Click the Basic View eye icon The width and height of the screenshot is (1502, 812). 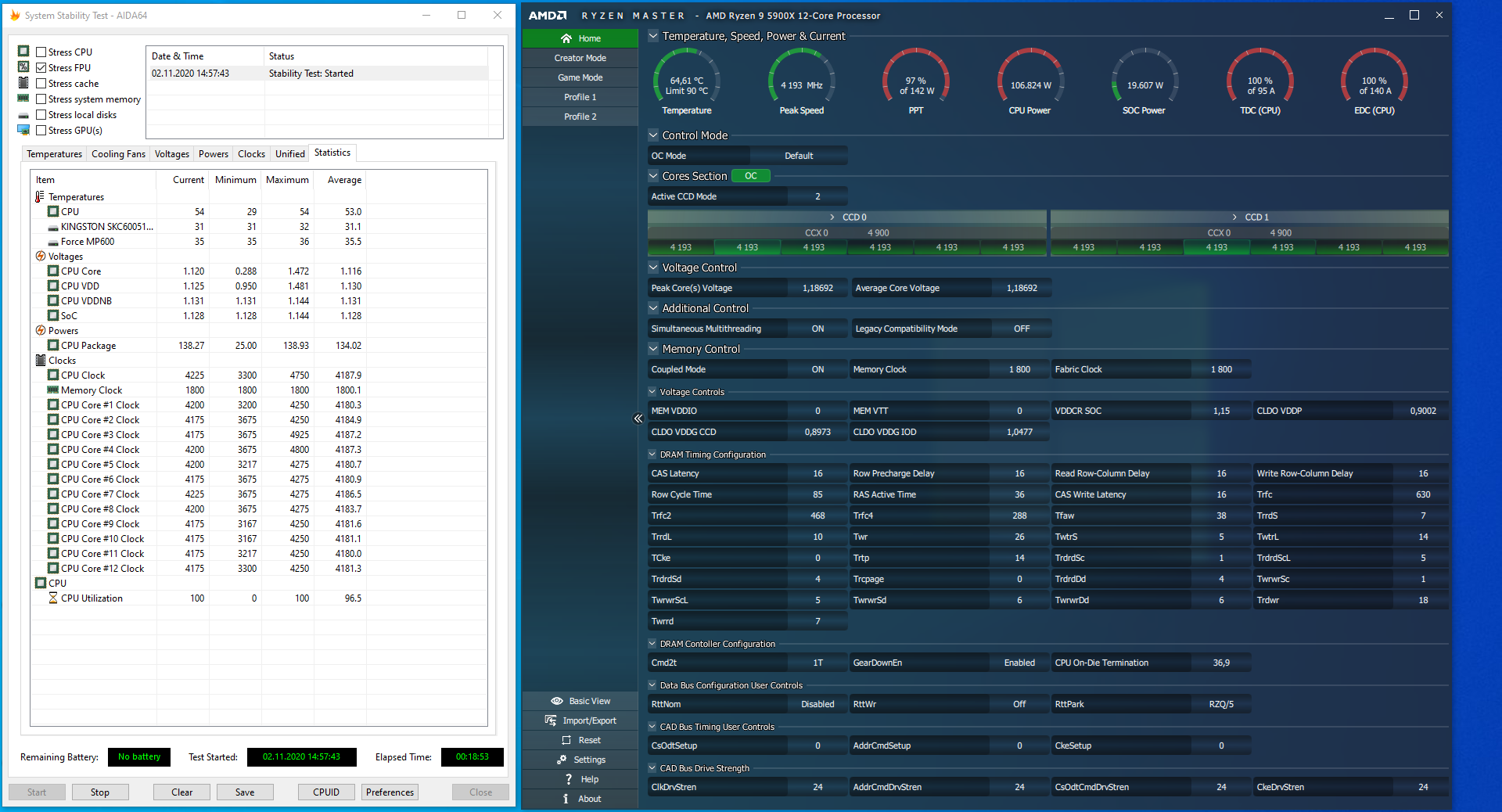pyautogui.click(x=557, y=701)
